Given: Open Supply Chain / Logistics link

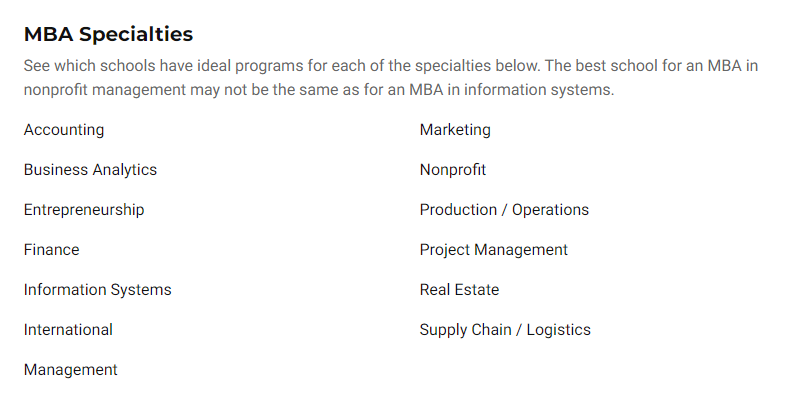Looking at the screenshot, I should tap(505, 330).
